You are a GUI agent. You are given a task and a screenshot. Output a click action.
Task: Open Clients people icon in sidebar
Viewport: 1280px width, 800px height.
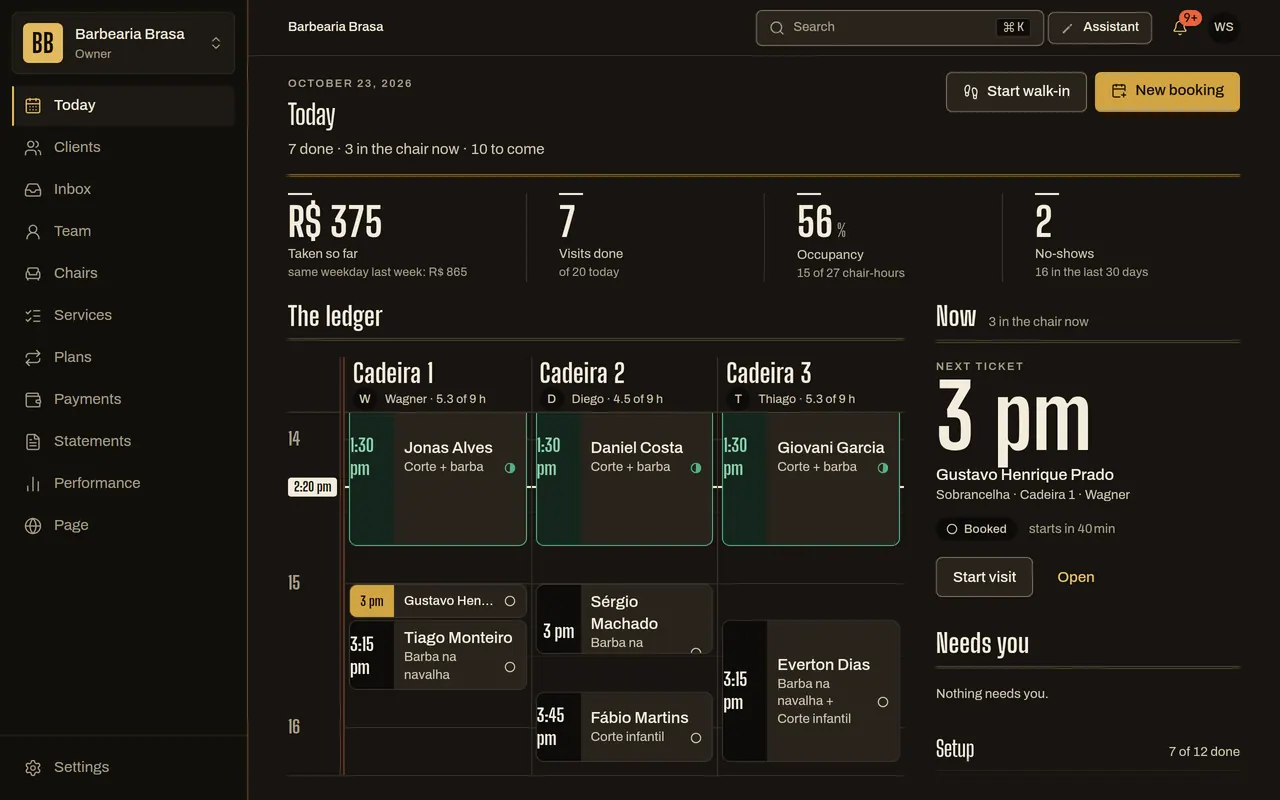(33, 148)
